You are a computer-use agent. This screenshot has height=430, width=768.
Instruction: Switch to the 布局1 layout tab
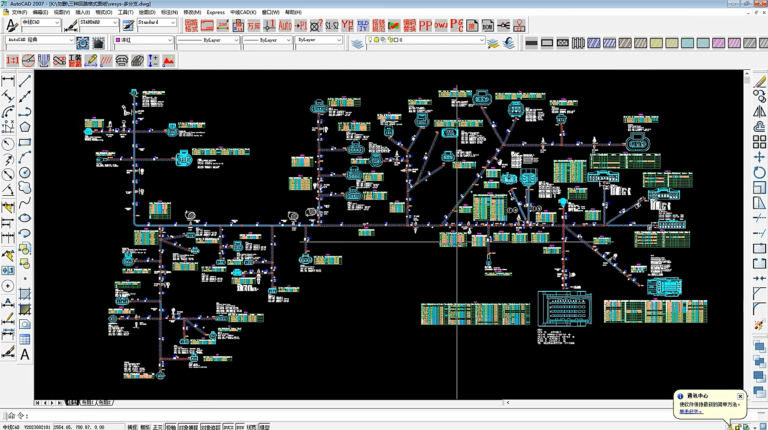(88, 403)
